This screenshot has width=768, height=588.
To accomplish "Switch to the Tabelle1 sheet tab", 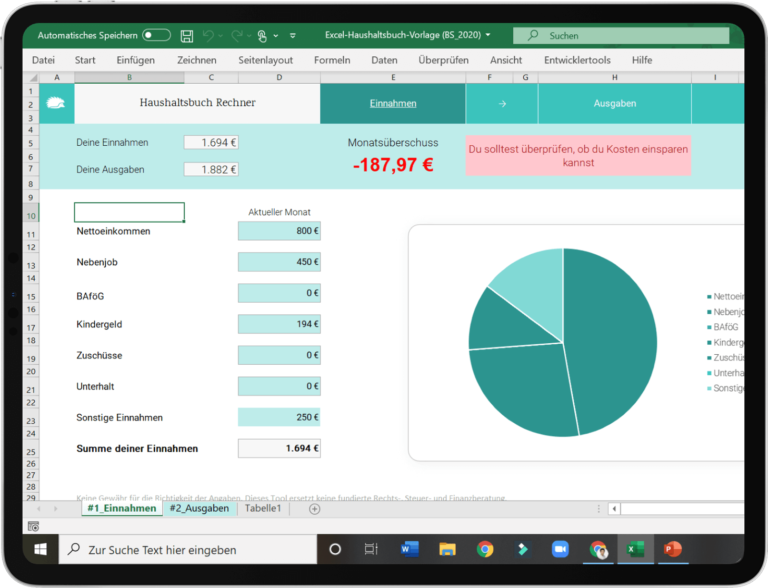I will coord(263,509).
